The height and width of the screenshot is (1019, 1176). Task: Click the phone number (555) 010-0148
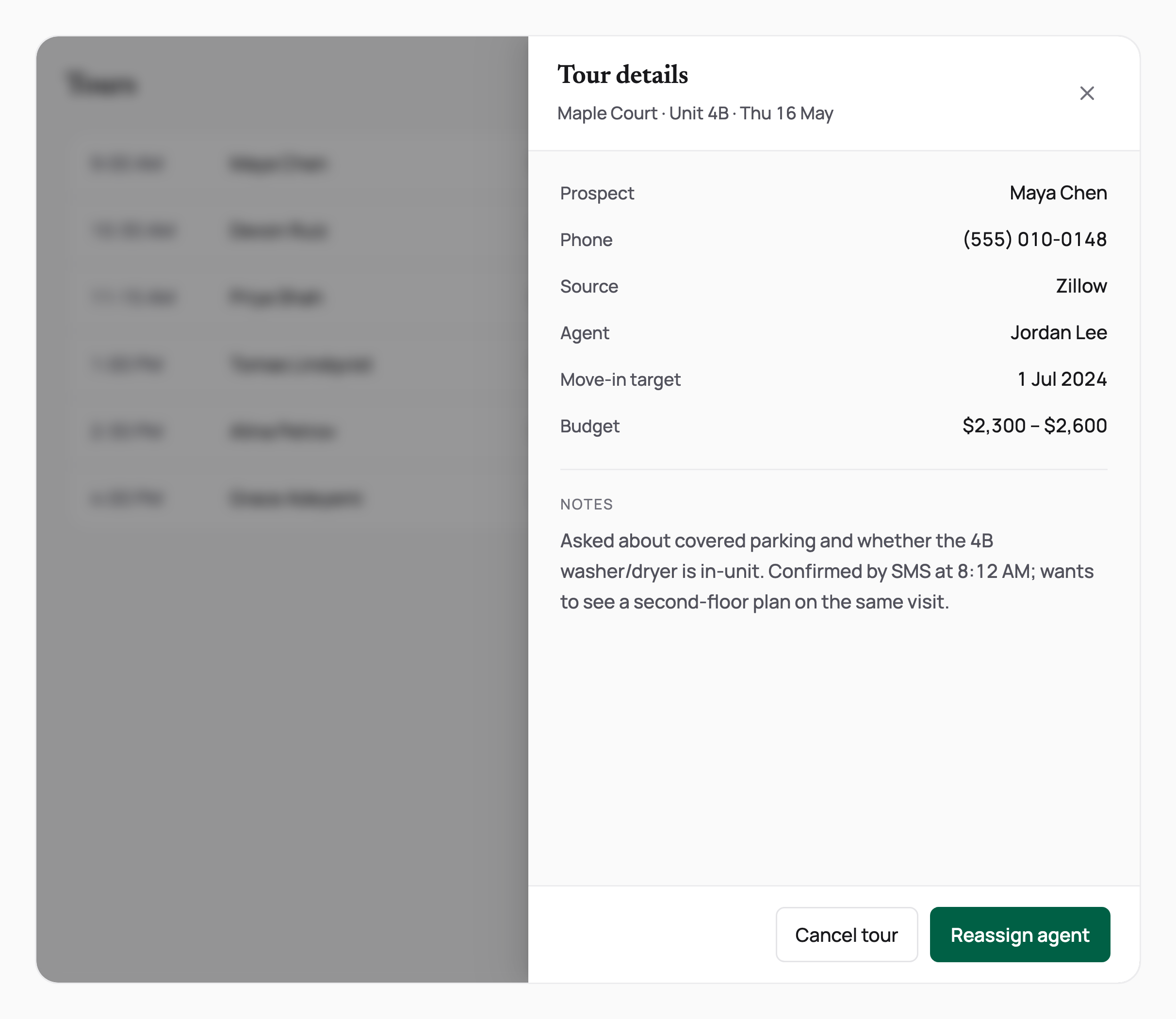click(1034, 239)
